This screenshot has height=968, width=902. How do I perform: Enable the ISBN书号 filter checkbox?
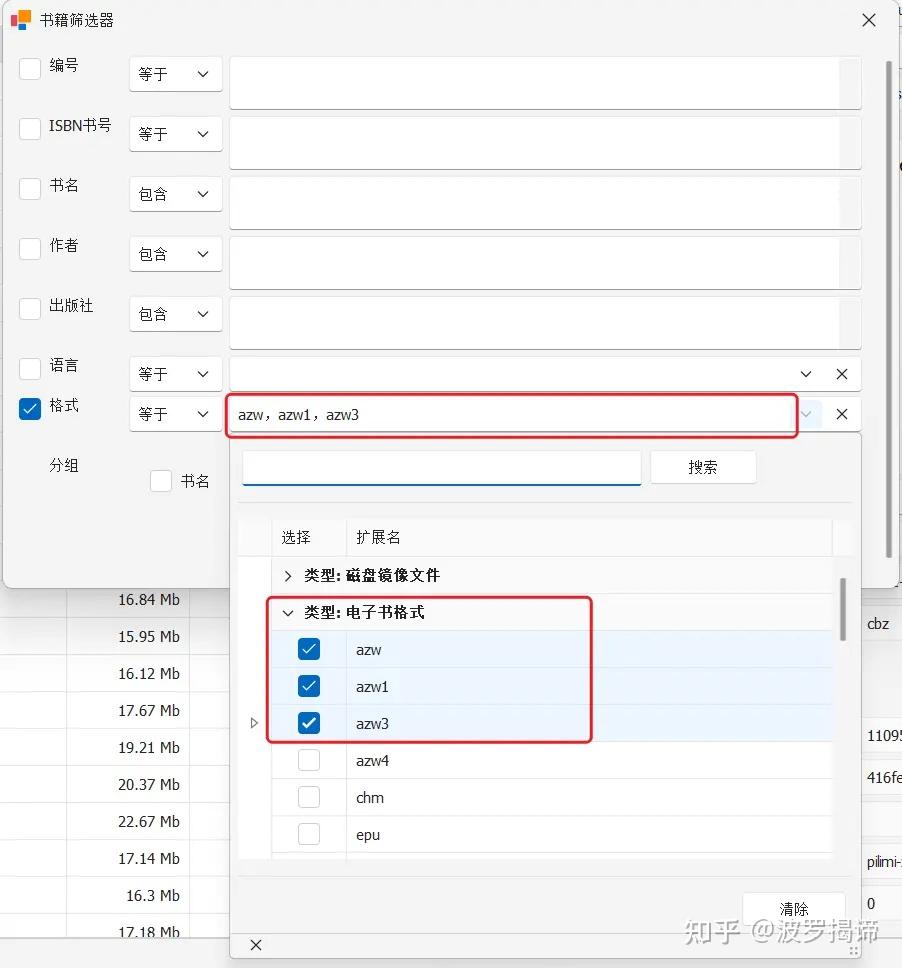pos(29,128)
